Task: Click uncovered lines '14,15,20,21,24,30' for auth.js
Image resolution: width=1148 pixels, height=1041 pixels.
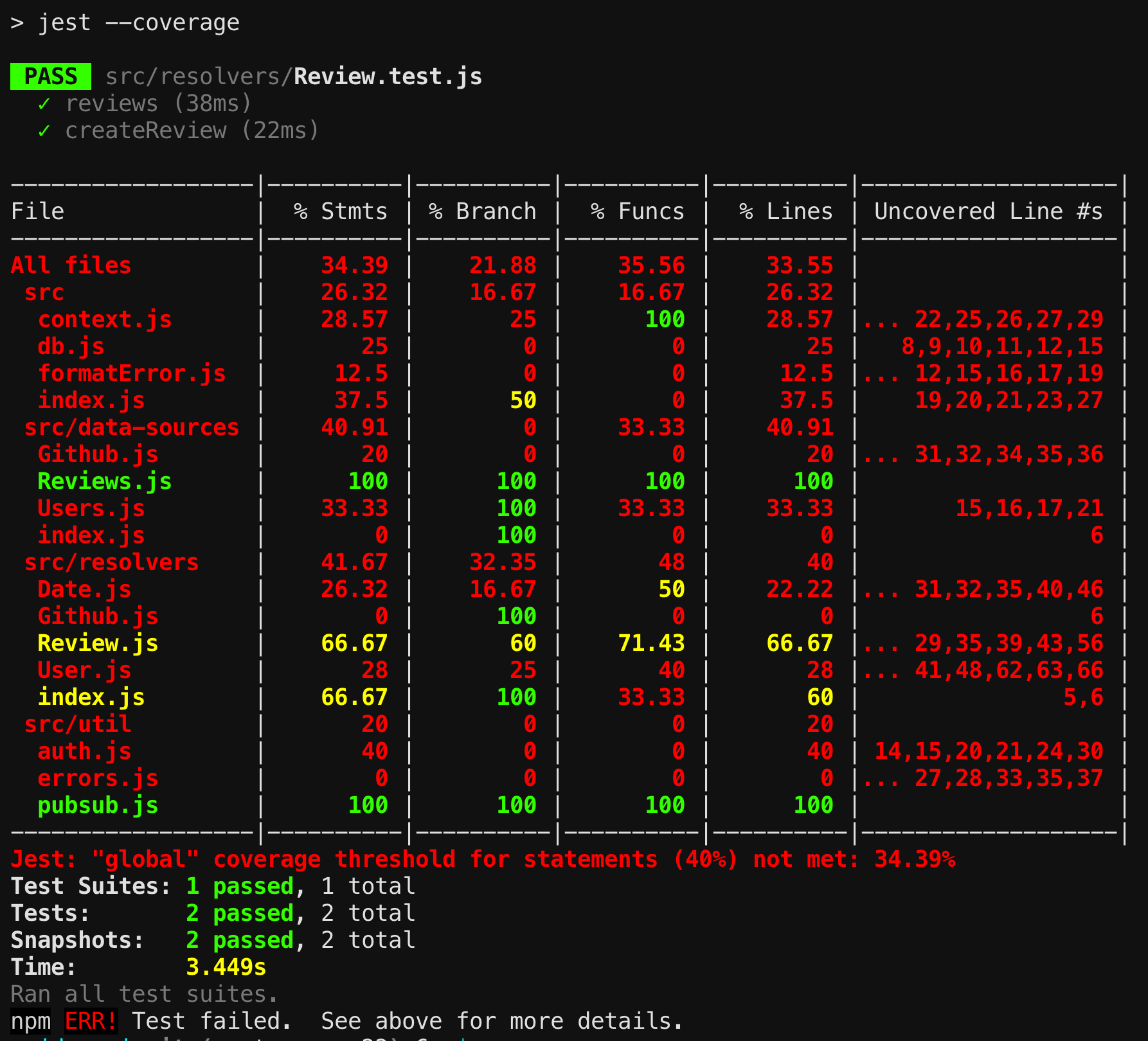Action: click(989, 751)
